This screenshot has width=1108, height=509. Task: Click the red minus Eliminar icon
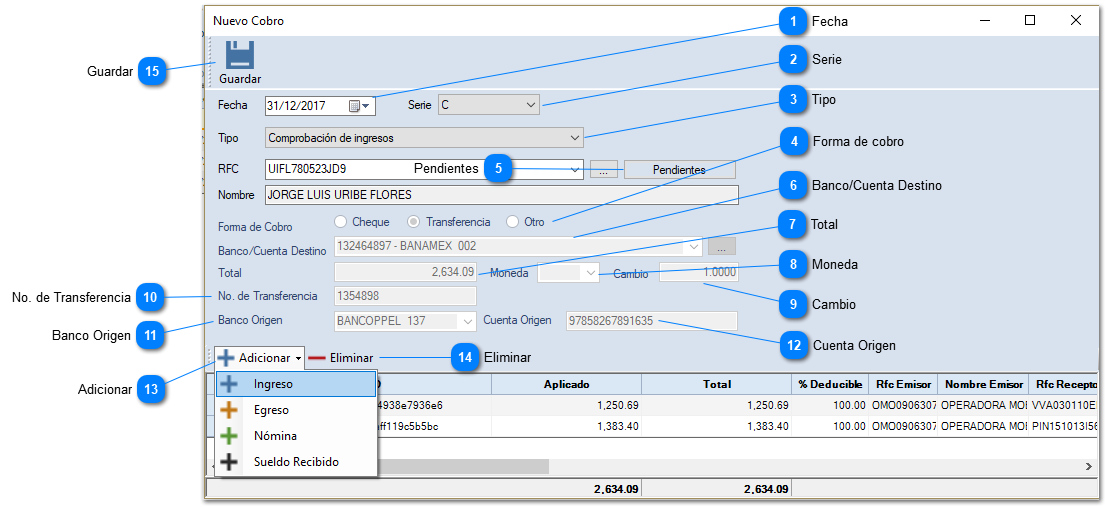point(317,357)
